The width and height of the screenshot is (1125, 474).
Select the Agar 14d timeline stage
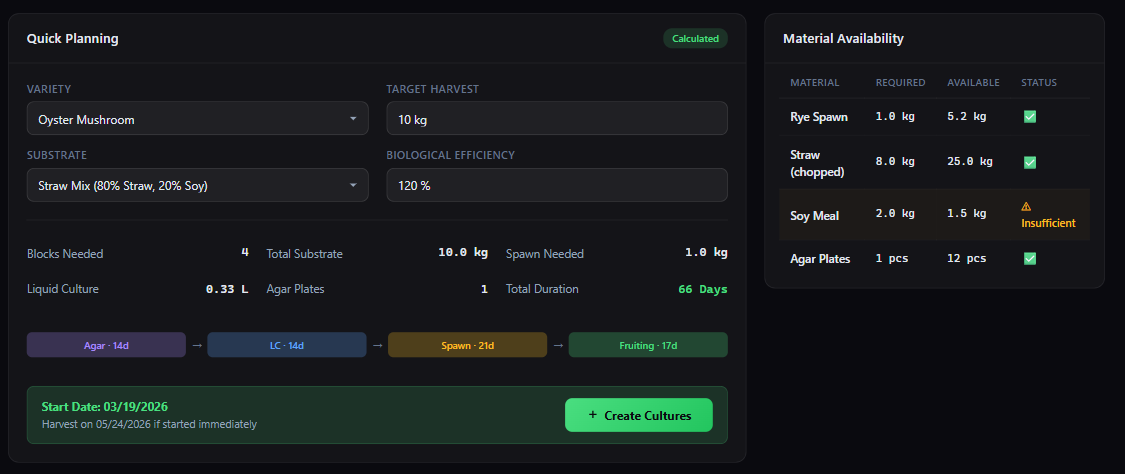point(106,345)
